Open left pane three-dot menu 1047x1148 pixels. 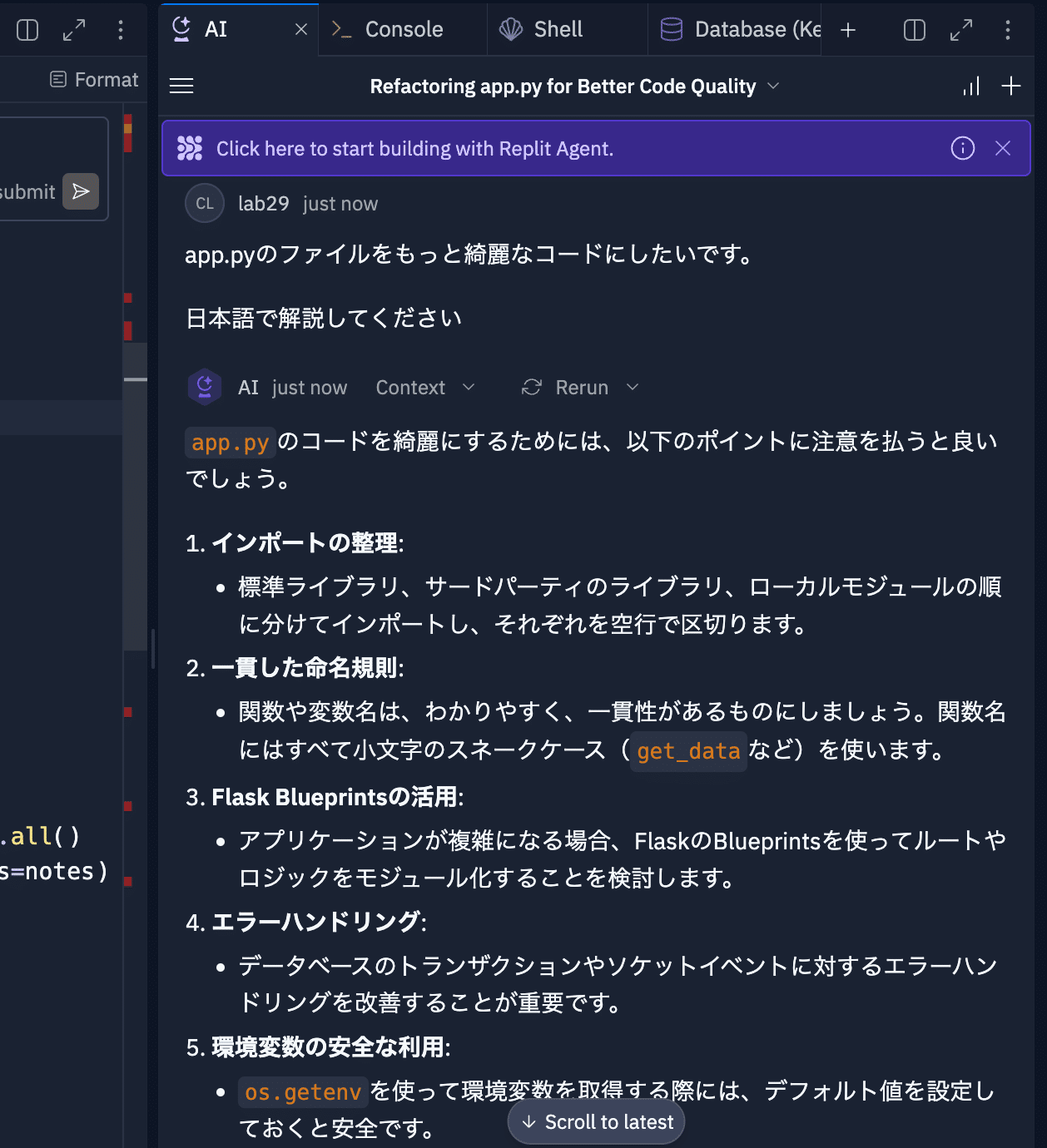click(x=121, y=30)
